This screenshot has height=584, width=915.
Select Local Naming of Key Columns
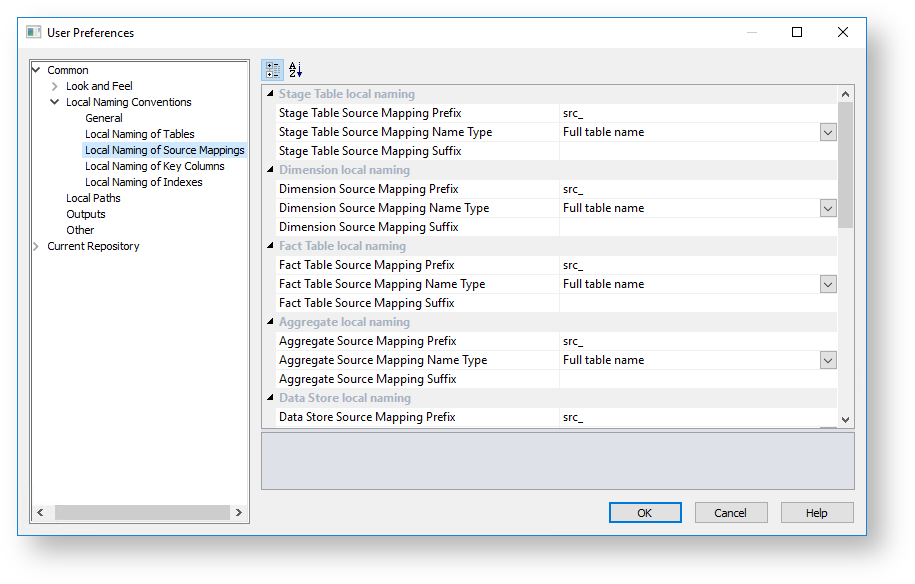point(154,166)
